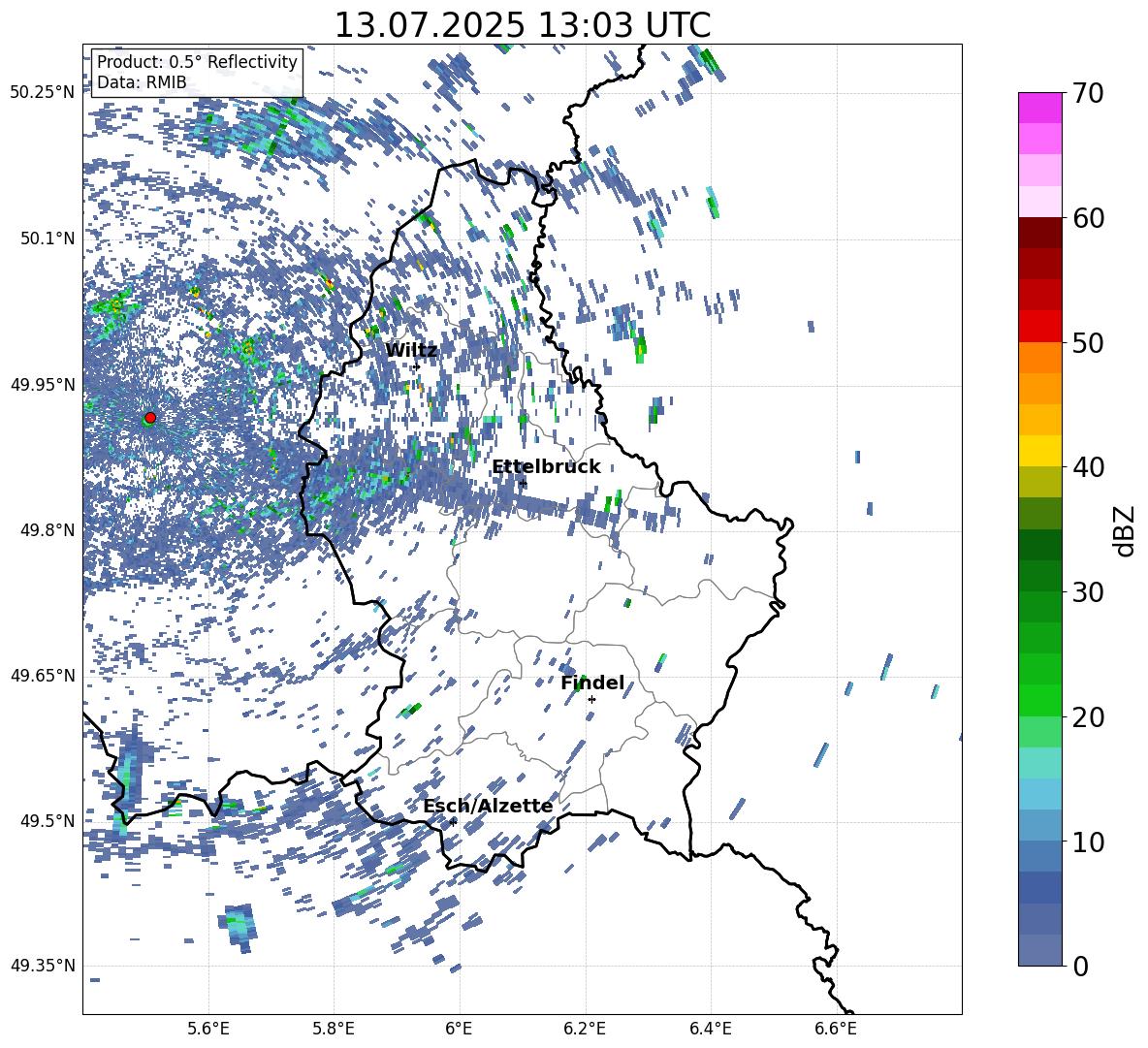The image size is (1148, 1048).
Task: Click the timestamp title 13.07.2025 13:03 UTC
Action: pyautogui.click(x=523, y=25)
